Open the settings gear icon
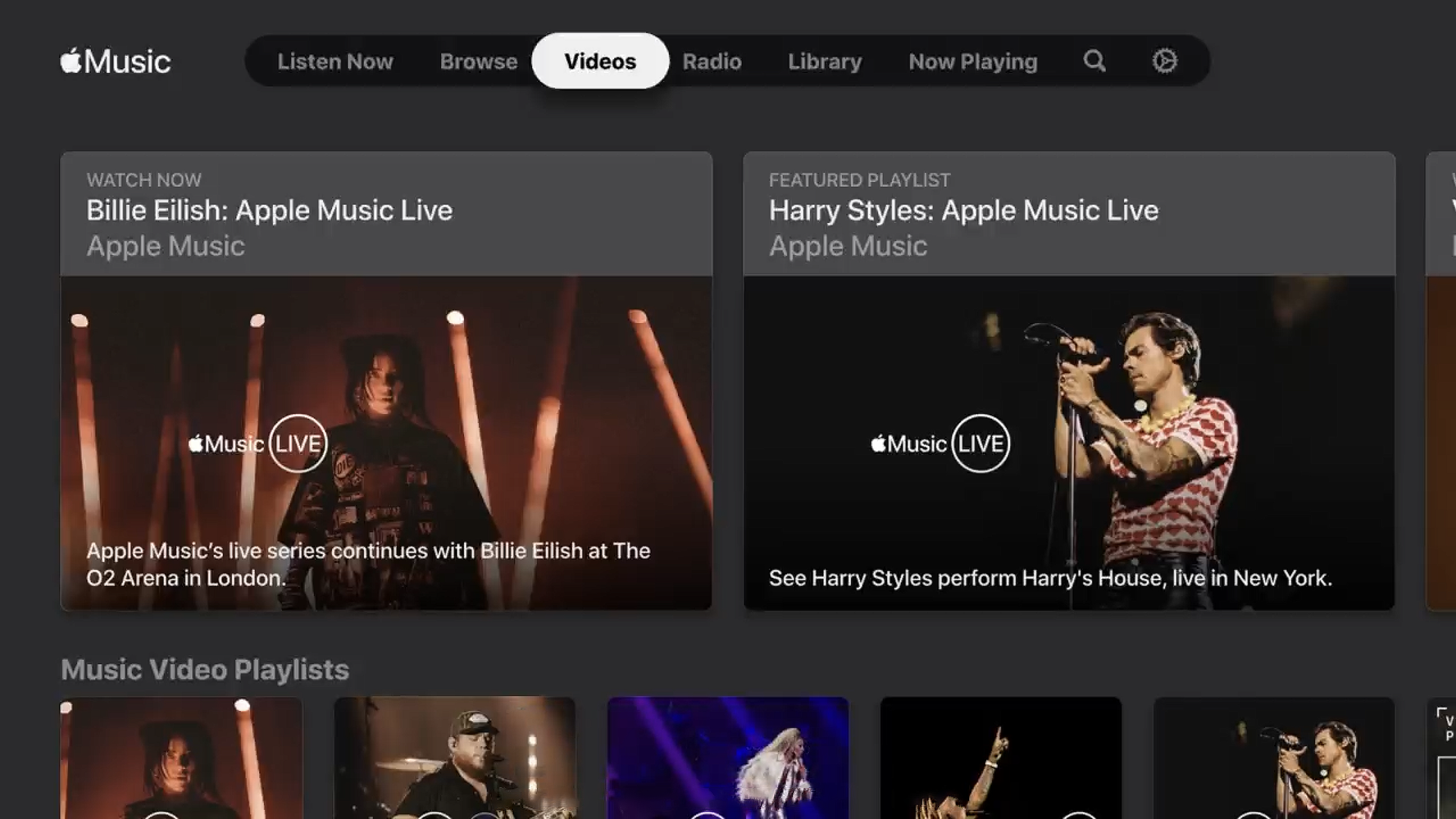This screenshot has width=1456, height=819. pos(1164,61)
